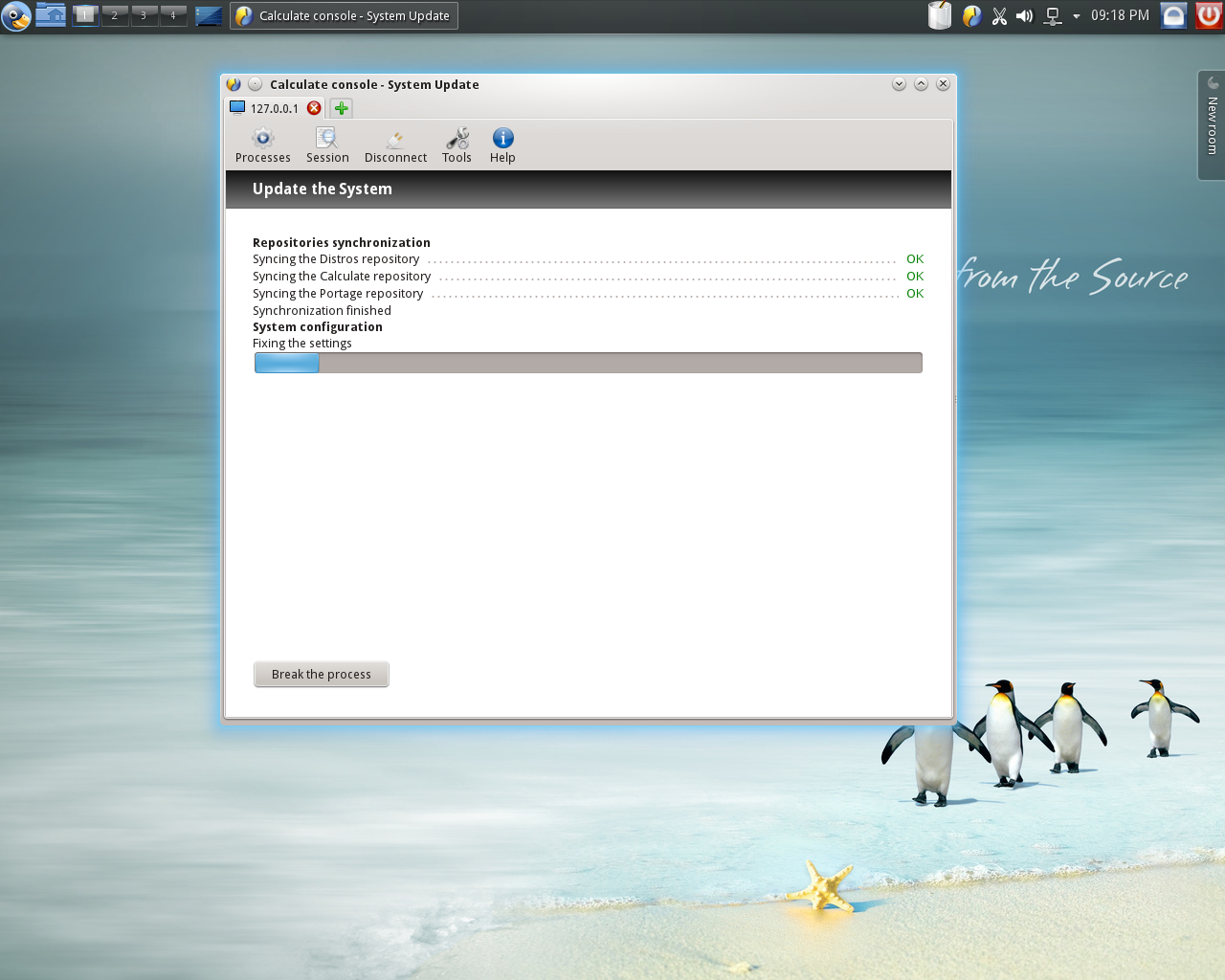Click the Syncing the Distros repository line

click(x=589, y=259)
